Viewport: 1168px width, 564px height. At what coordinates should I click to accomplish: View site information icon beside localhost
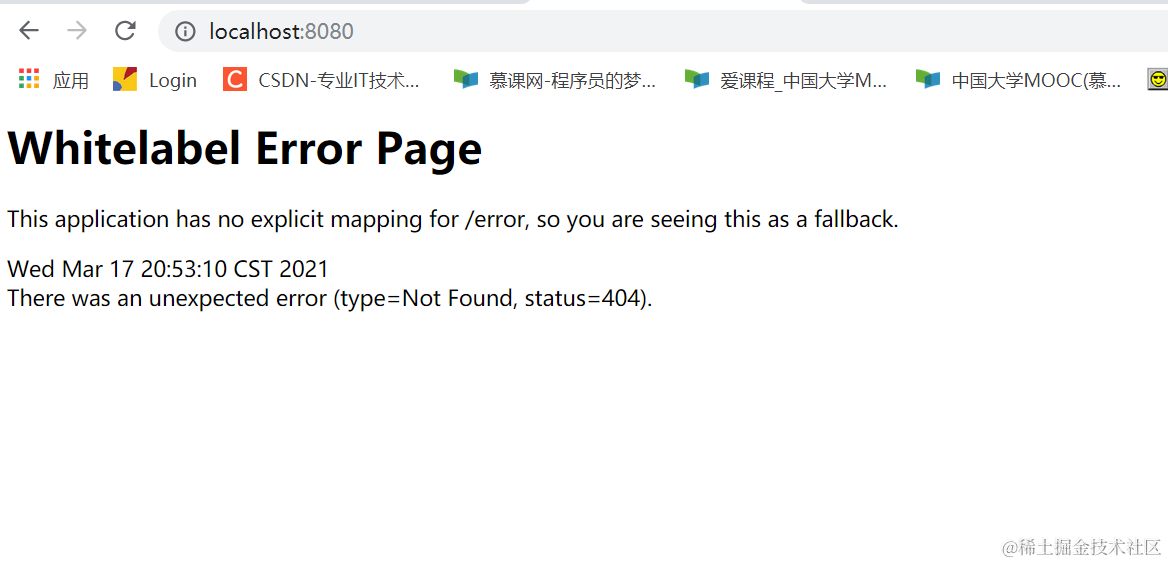pos(185,31)
